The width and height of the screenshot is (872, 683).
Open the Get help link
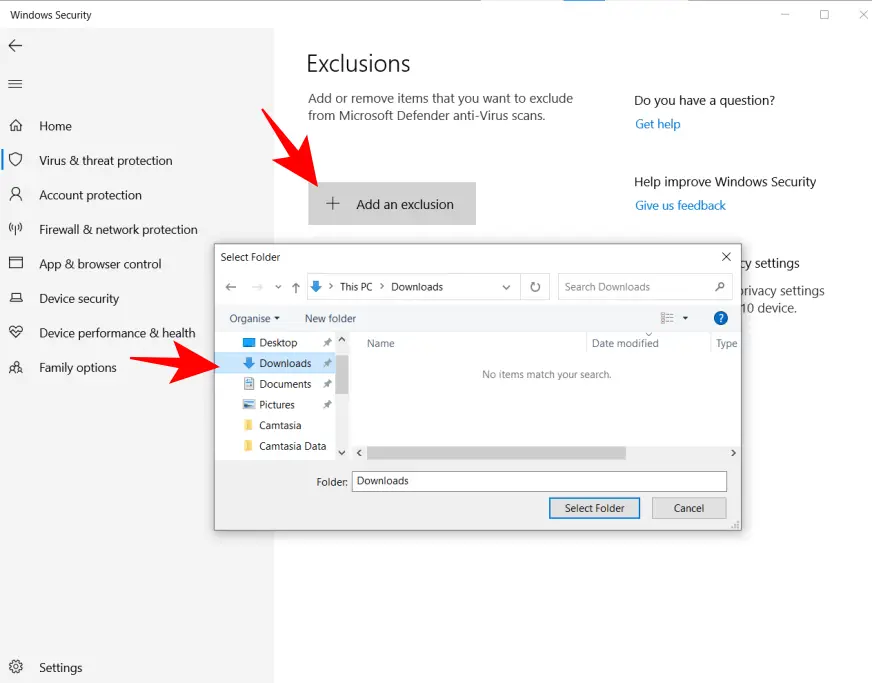[657, 124]
